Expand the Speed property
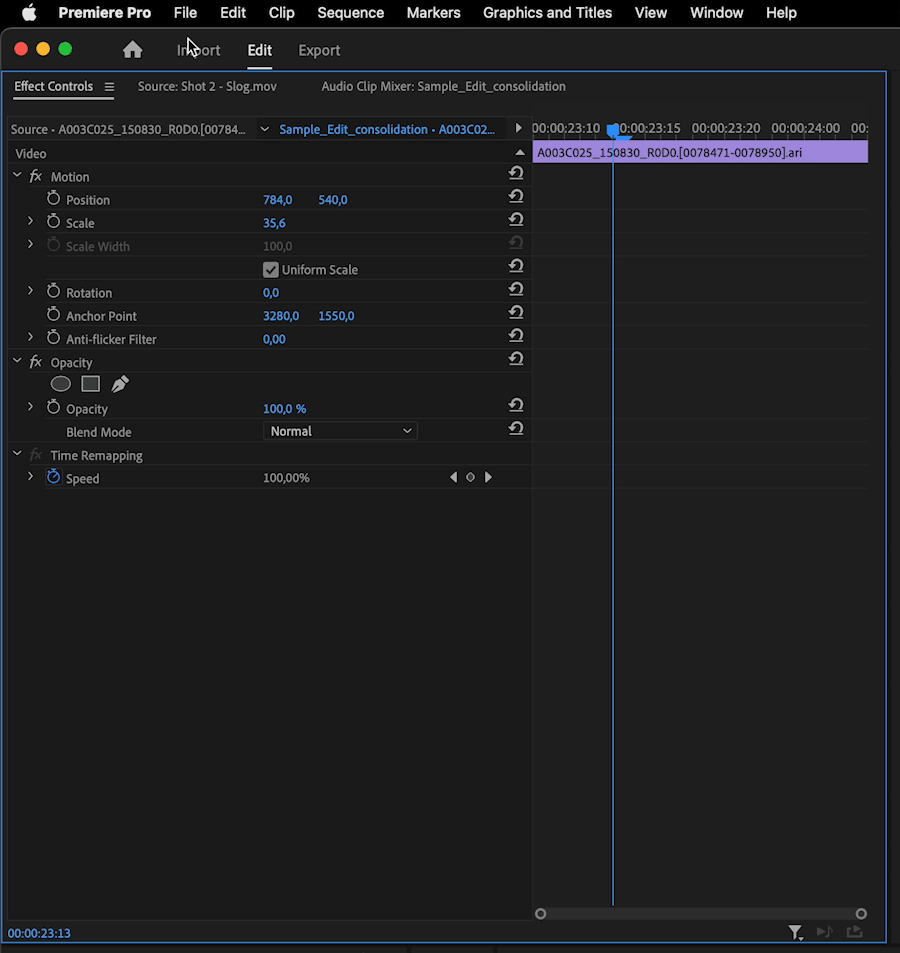The width and height of the screenshot is (900, 953). pos(30,476)
